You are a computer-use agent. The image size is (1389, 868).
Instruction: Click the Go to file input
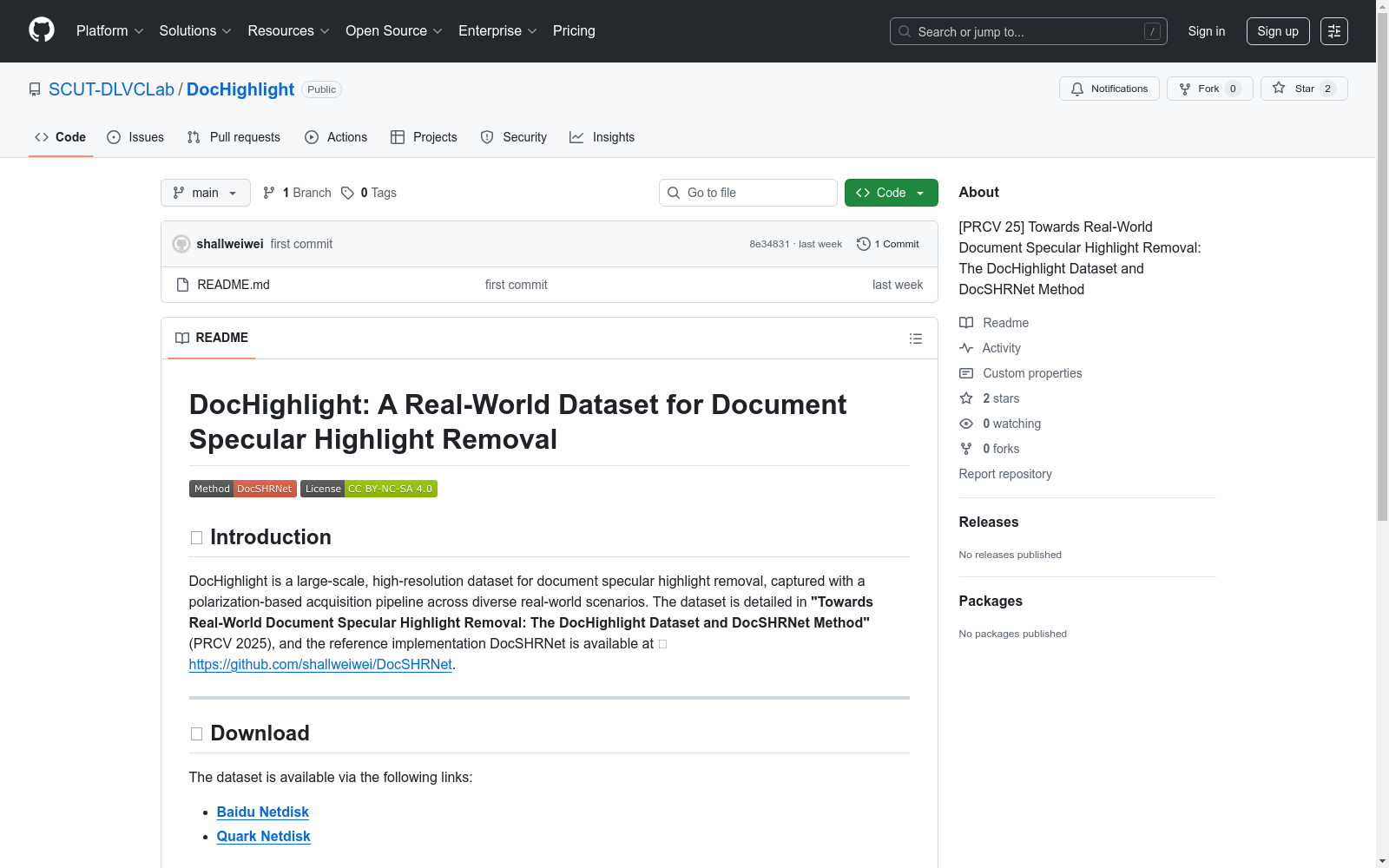tap(748, 193)
